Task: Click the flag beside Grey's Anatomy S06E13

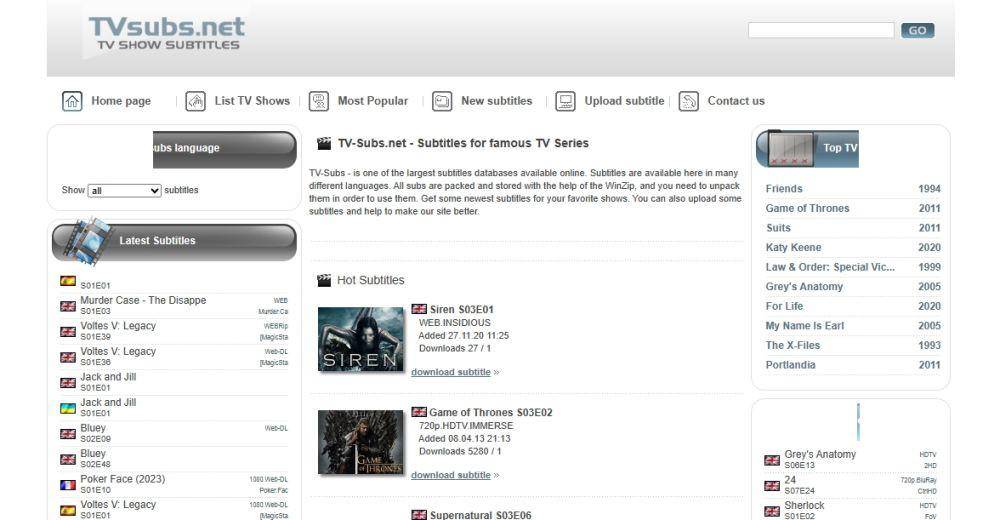Action: coord(772,460)
